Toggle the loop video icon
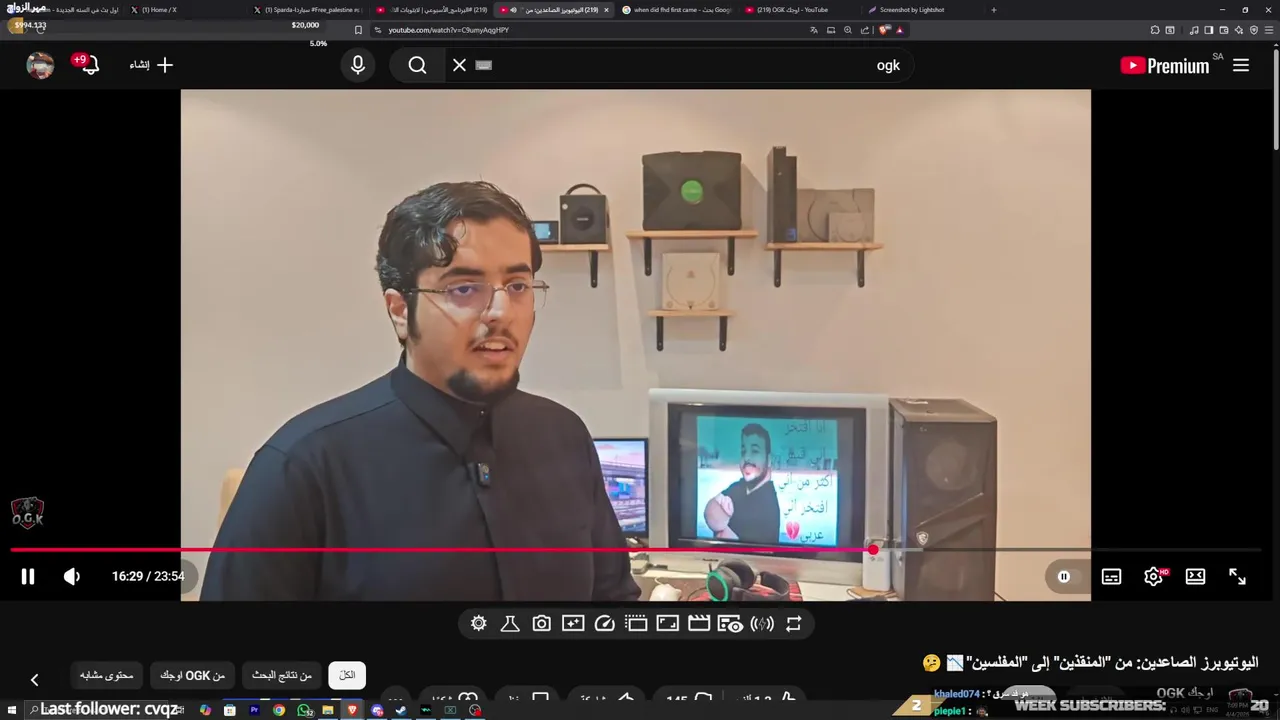 [x=794, y=624]
